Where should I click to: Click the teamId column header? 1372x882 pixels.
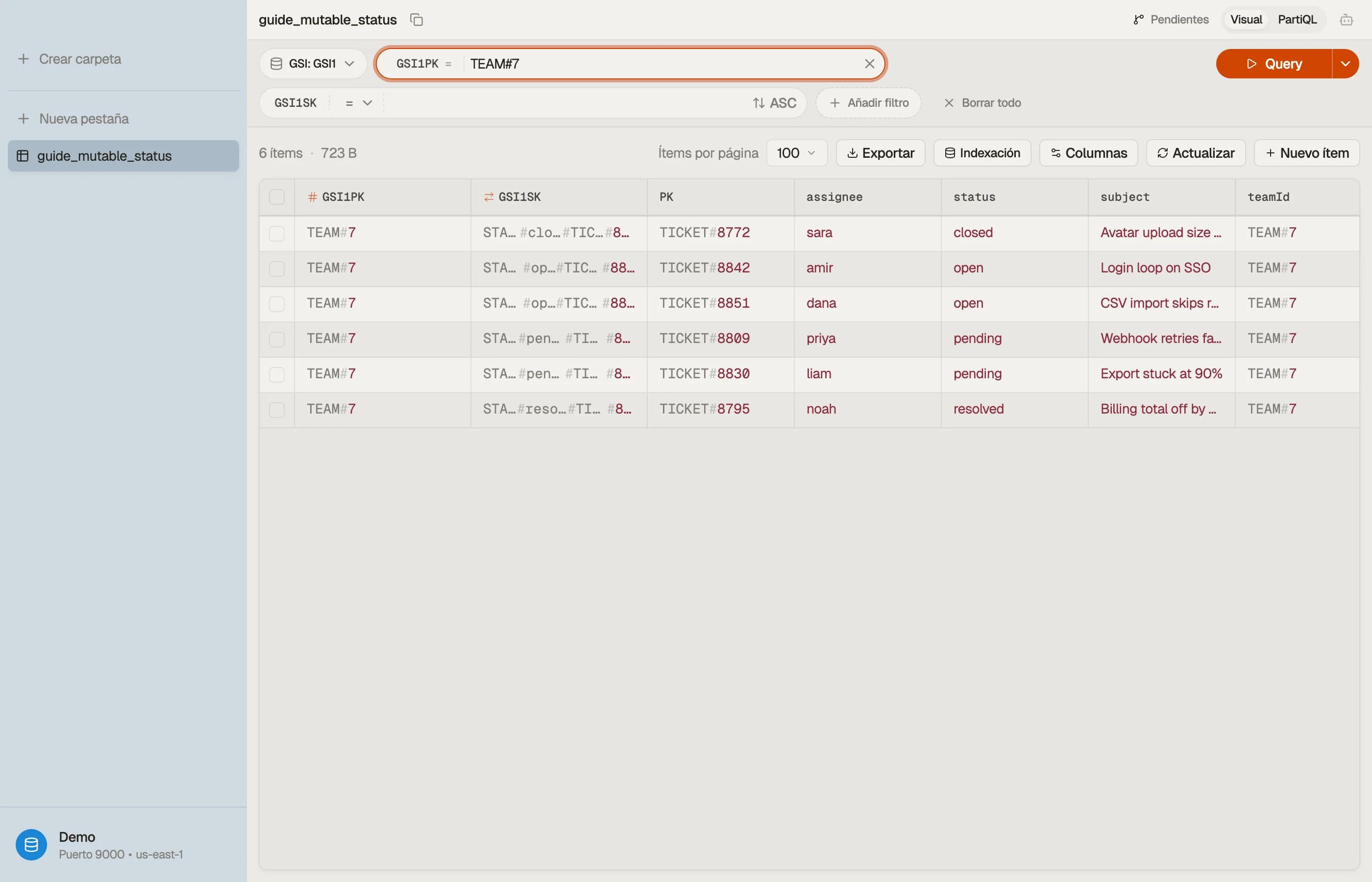1297,197
